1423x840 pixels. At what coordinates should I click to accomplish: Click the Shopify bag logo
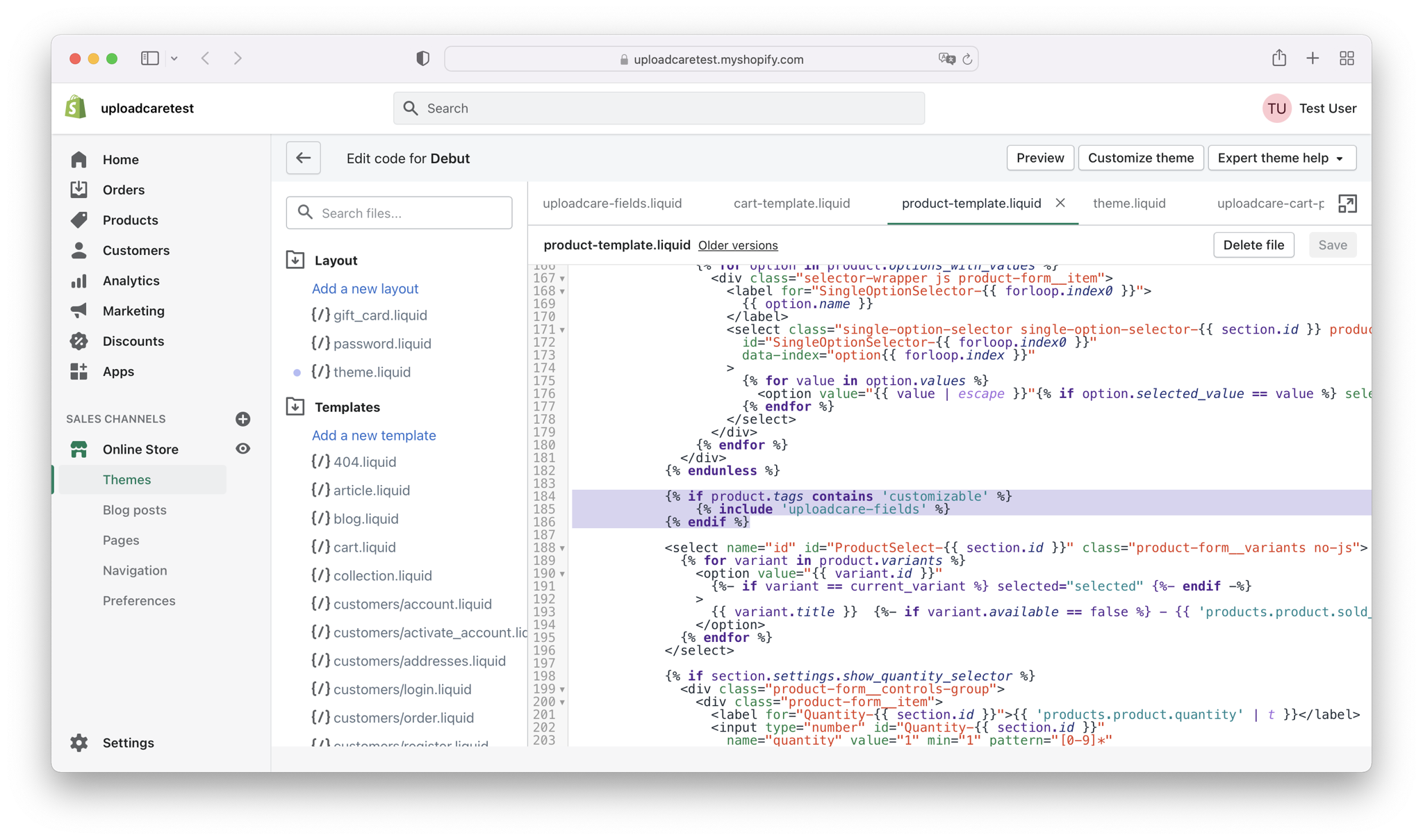[76, 108]
